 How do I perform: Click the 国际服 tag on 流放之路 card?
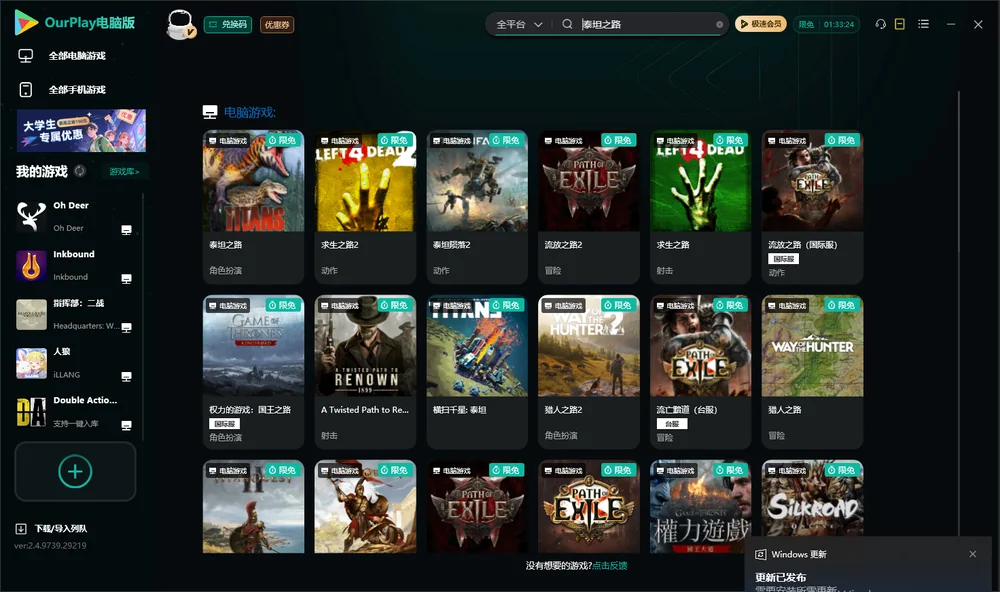[x=784, y=259]
